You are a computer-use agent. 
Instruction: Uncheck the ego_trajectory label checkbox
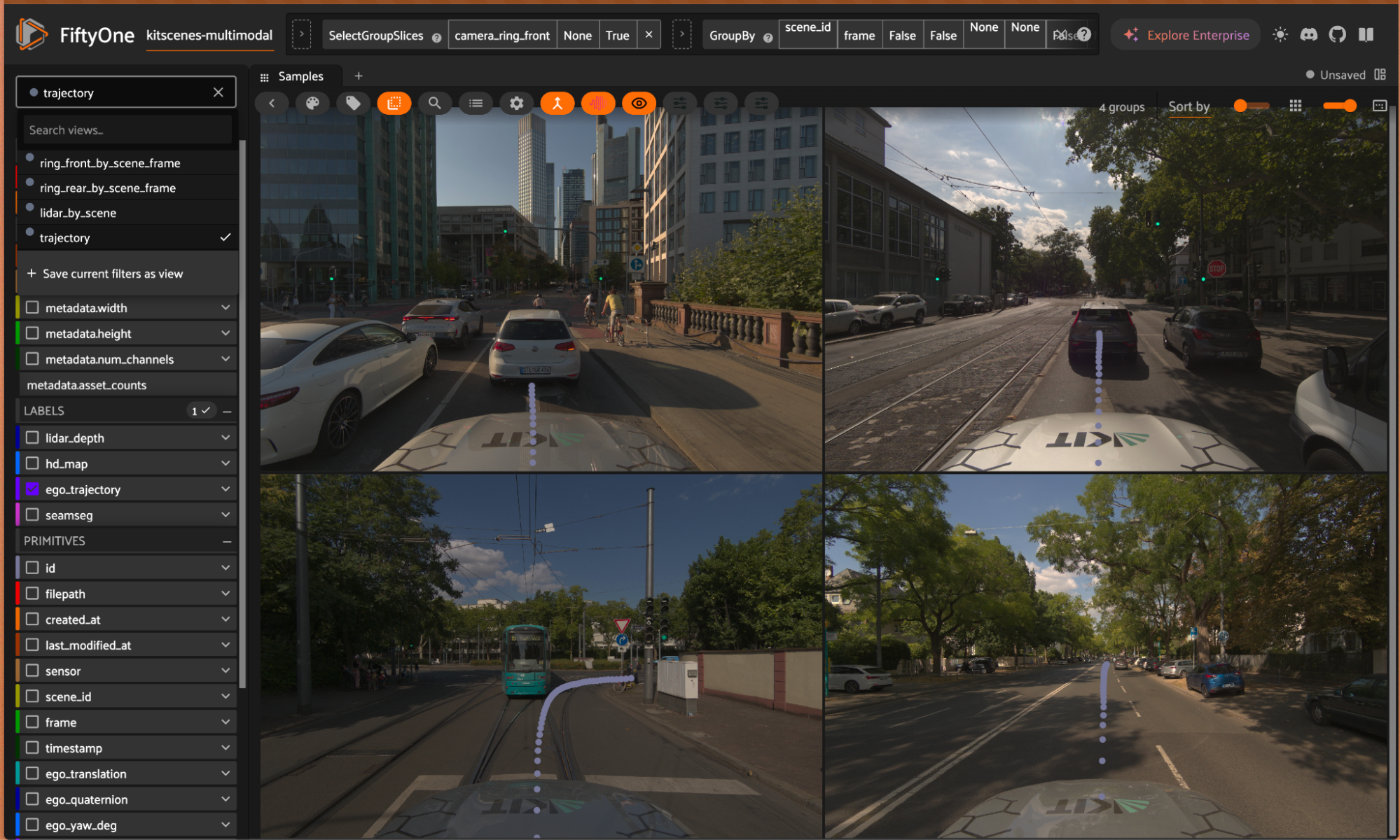(32, 489)
